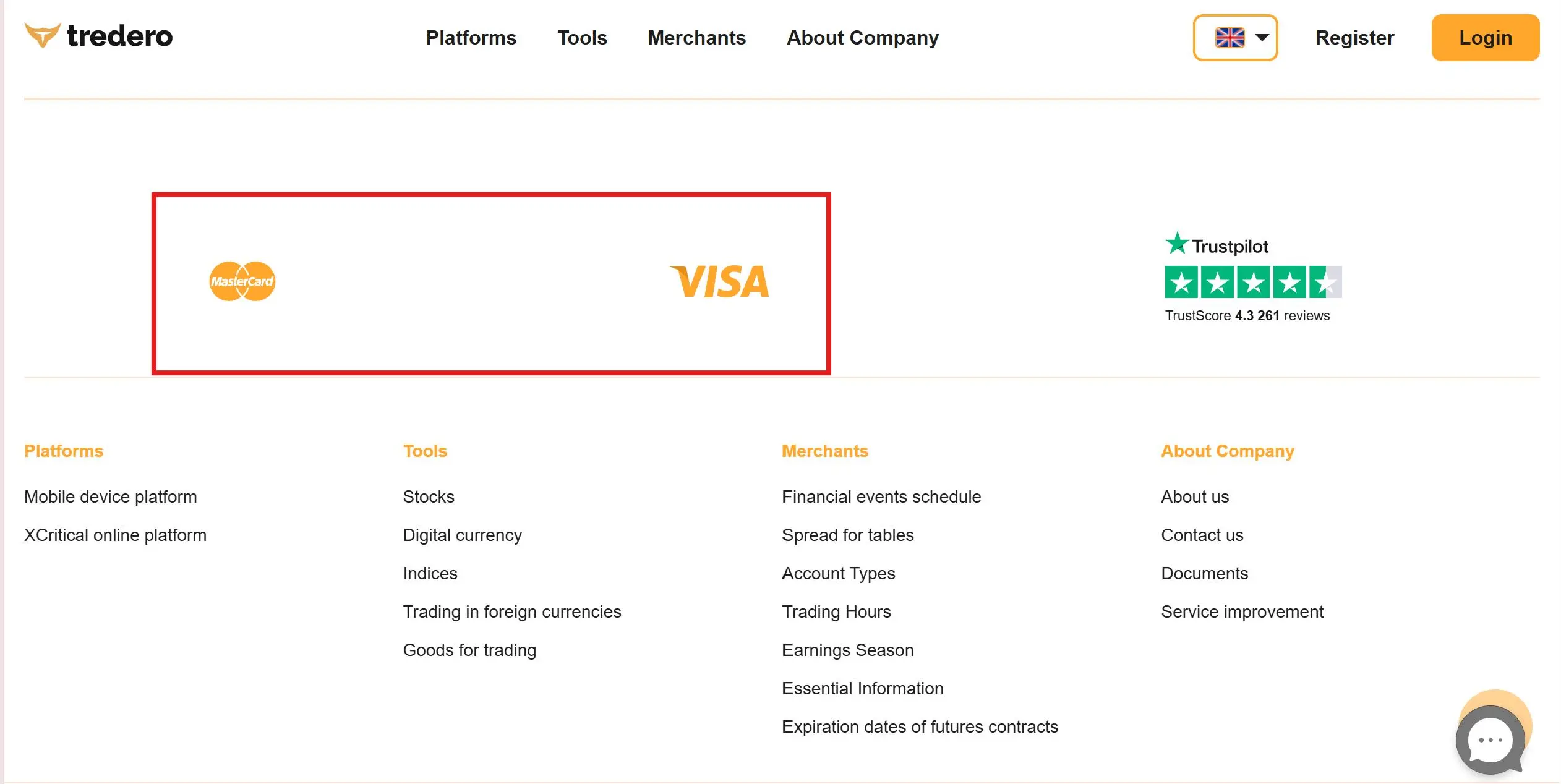Open the XCritical online platform link

(115, 535)
